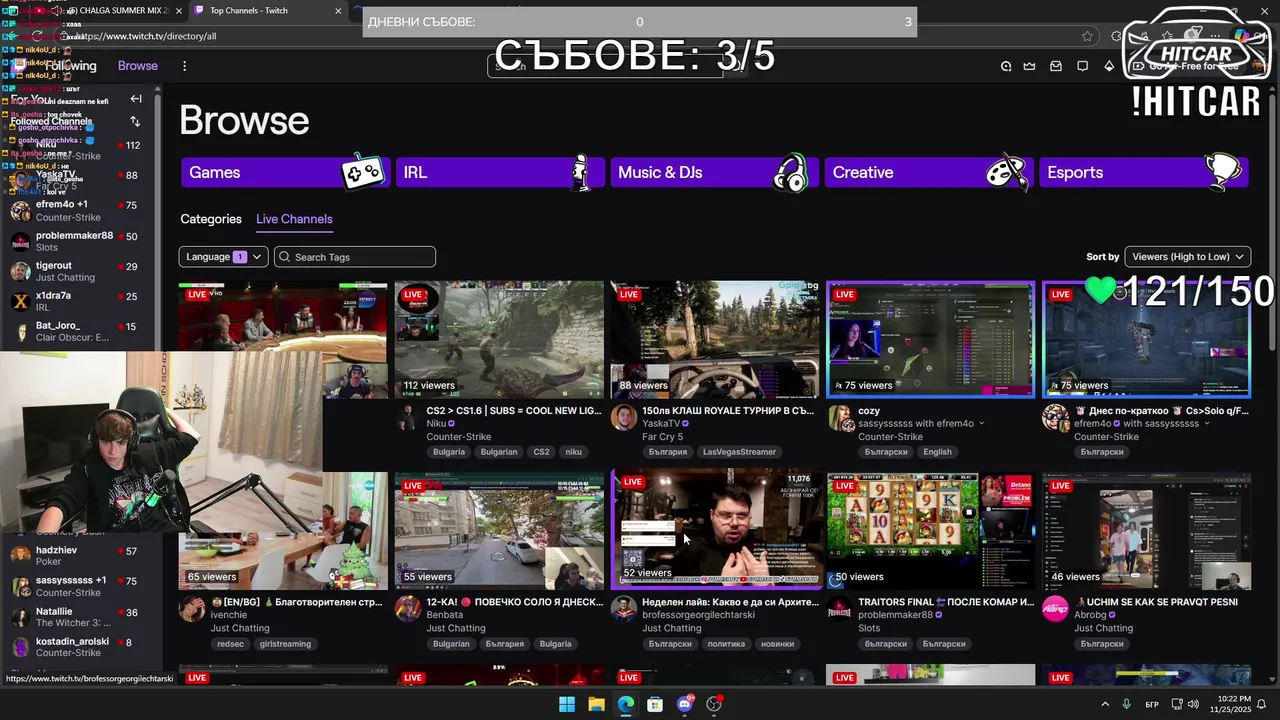Open Discord from the taskbar
The width and height of the screenshot is (1280, 720).
685,704
